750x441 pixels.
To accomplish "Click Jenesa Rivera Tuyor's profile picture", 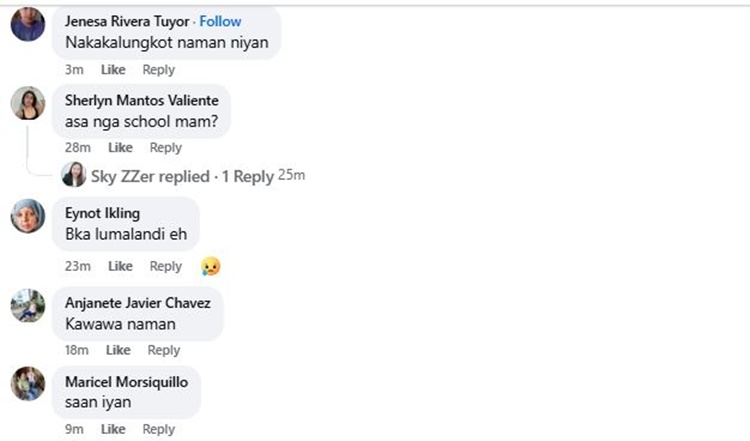I will pyautogui.click(x=27, y=24).
